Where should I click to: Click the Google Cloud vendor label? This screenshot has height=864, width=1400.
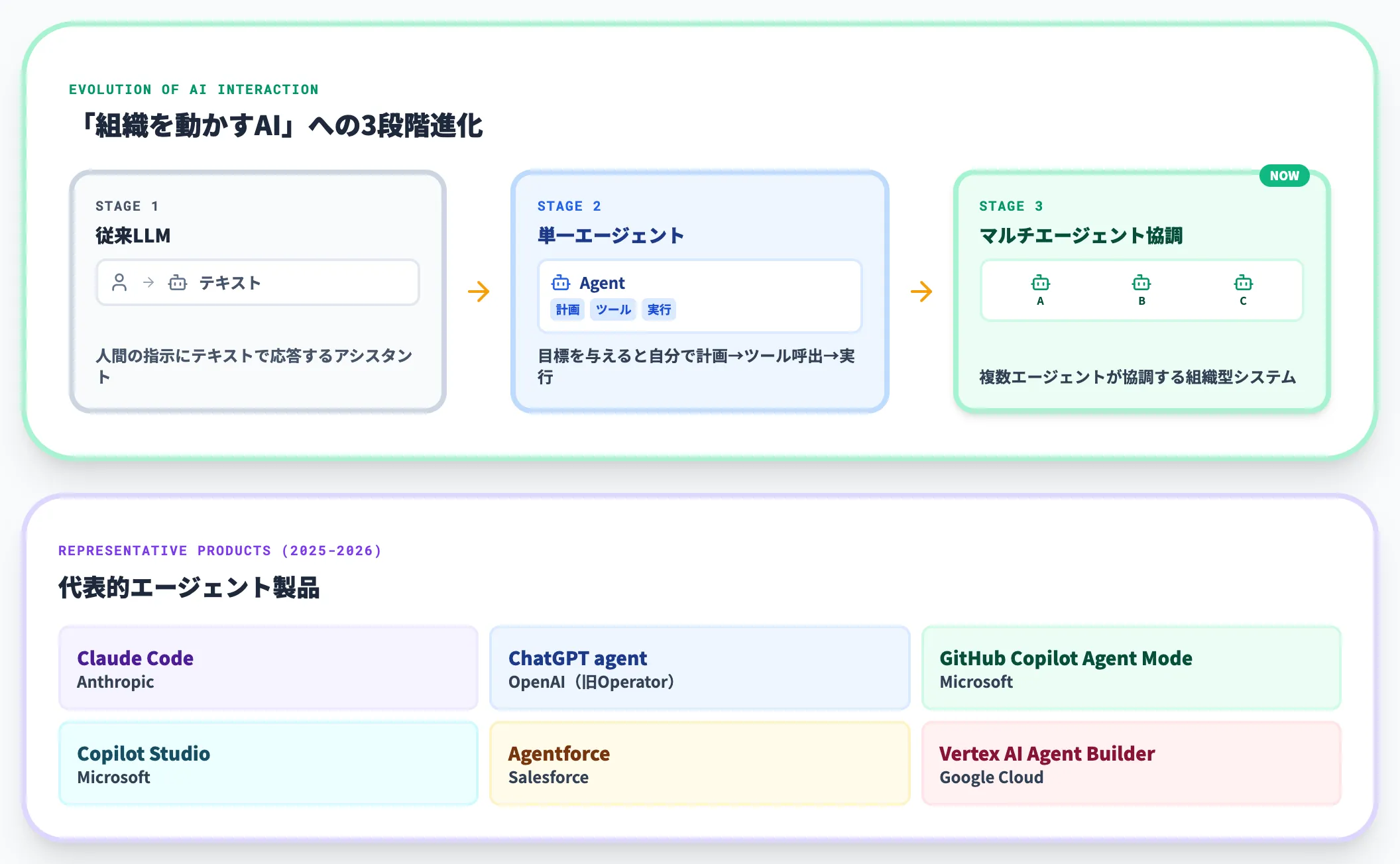pos(992,777)
